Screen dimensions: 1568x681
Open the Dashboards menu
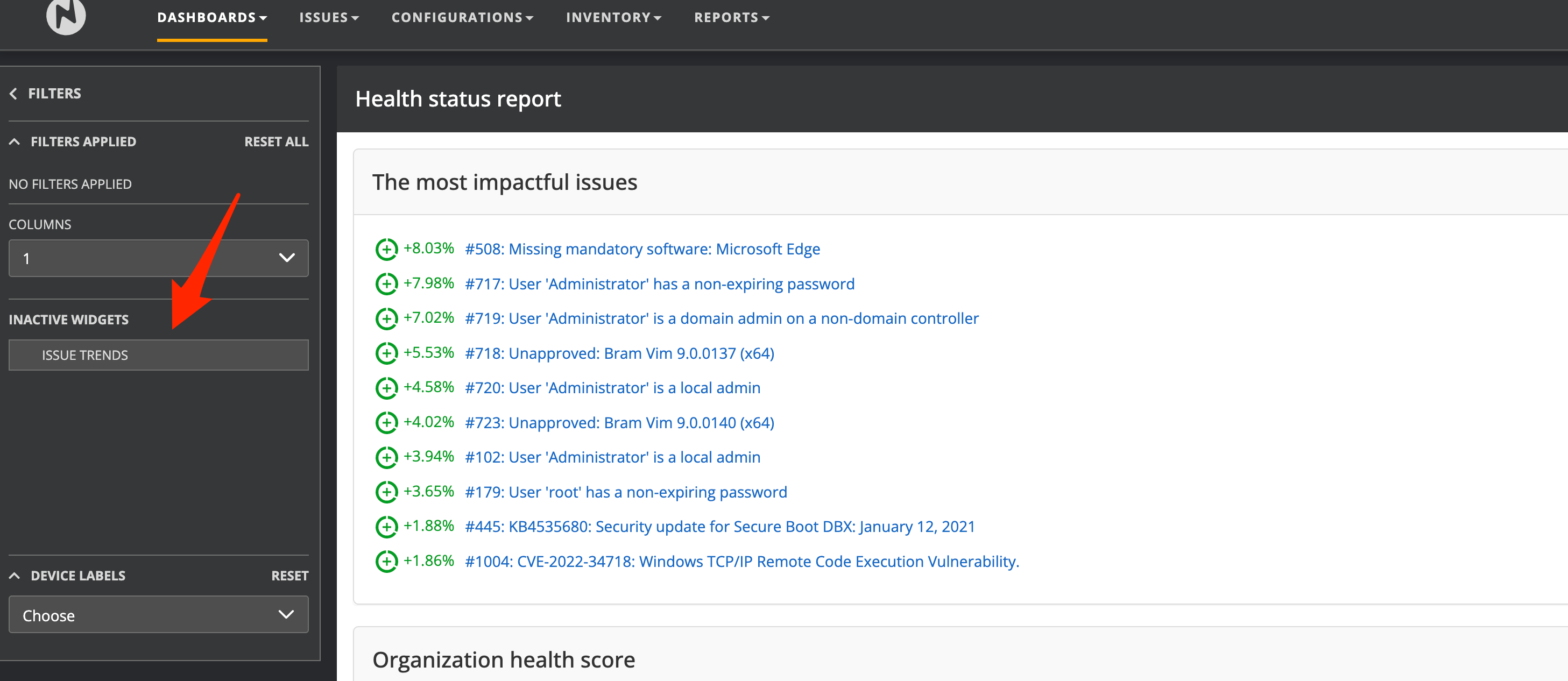(x=211, y=17)
